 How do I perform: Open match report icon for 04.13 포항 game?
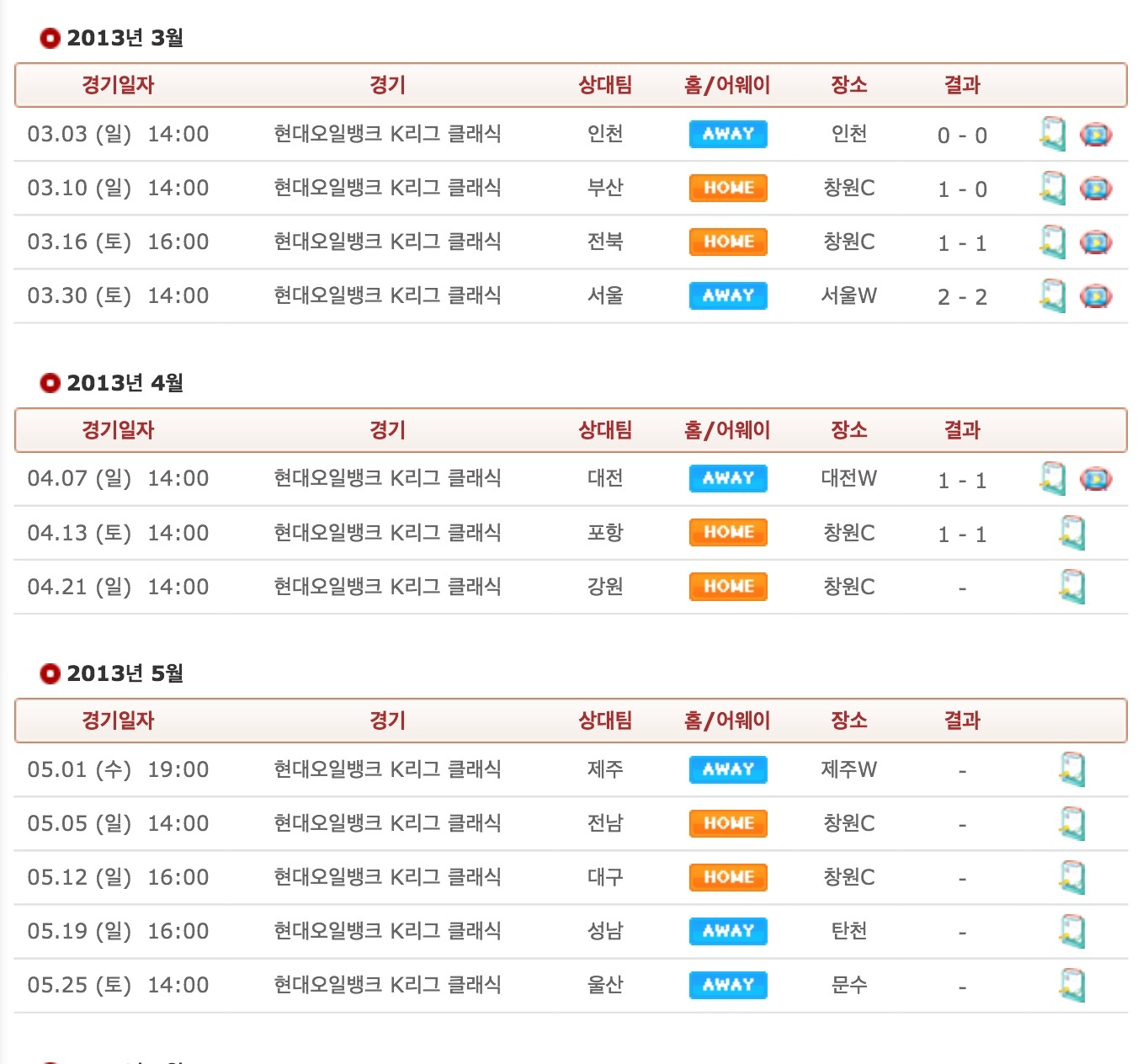click(x=1072, y=533)
